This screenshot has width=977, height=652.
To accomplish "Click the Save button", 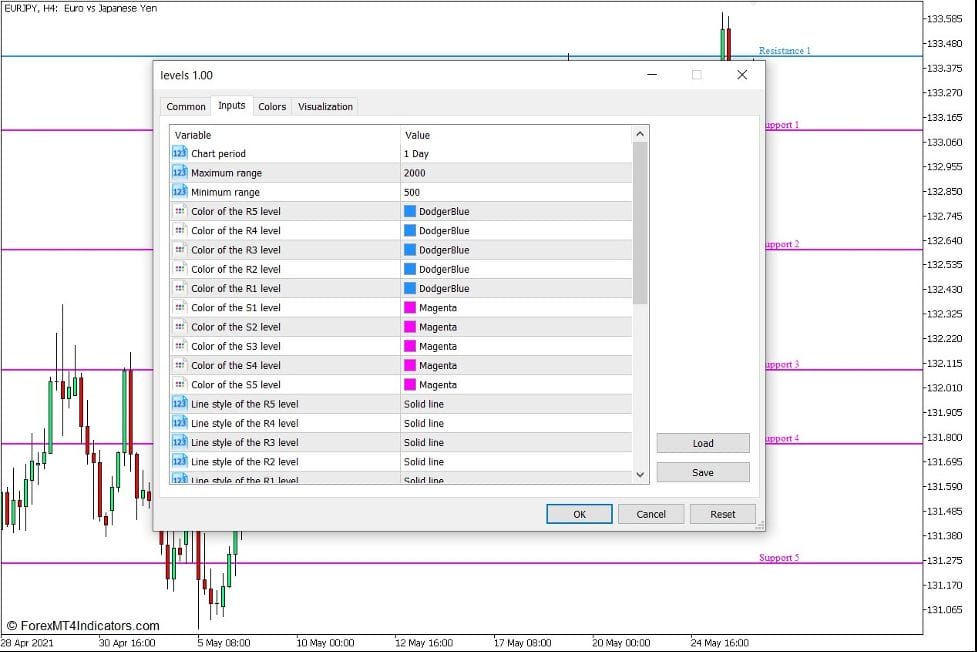I will coord(702,472).
